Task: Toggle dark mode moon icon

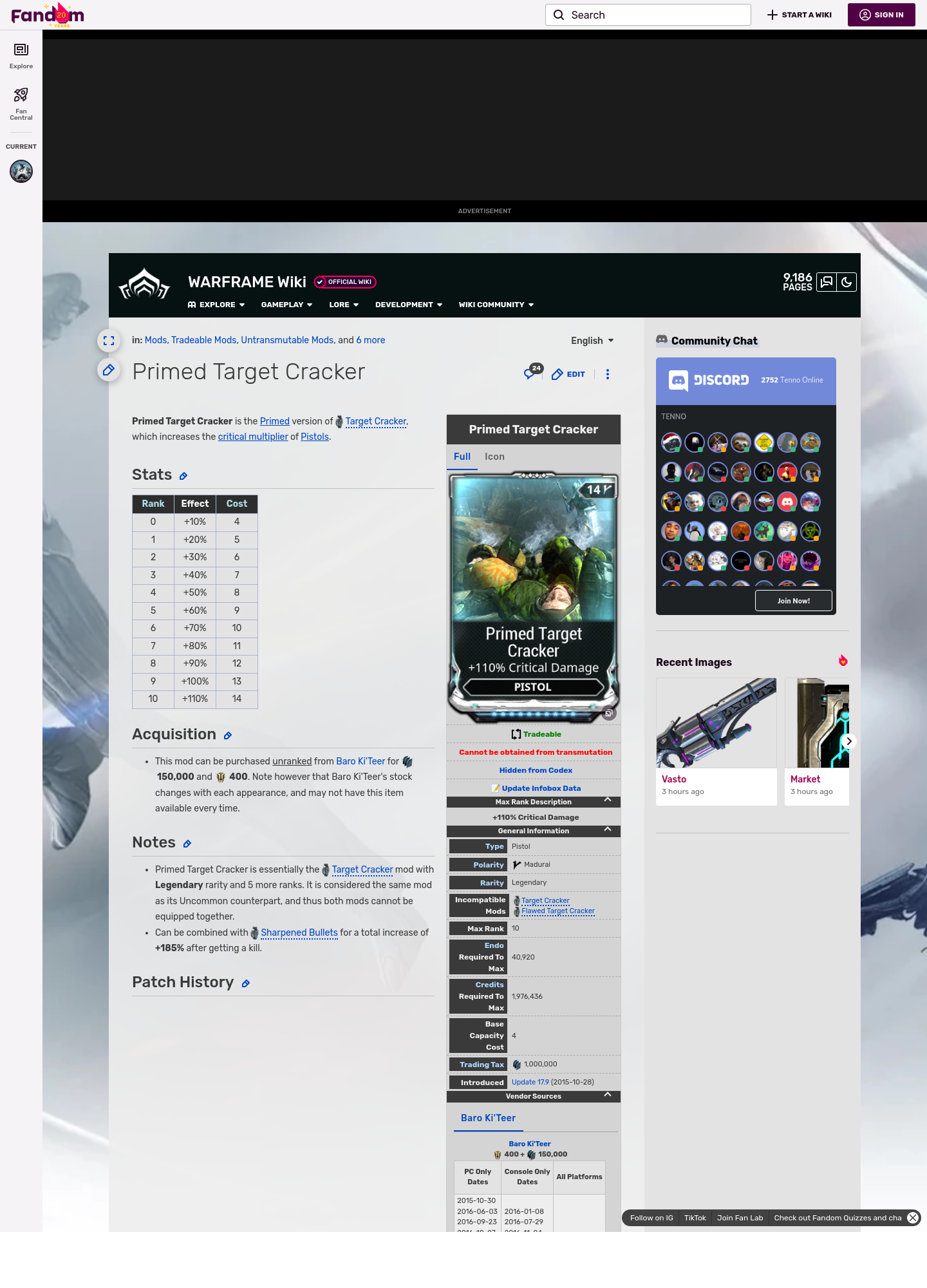Action: tap(847, 282)
